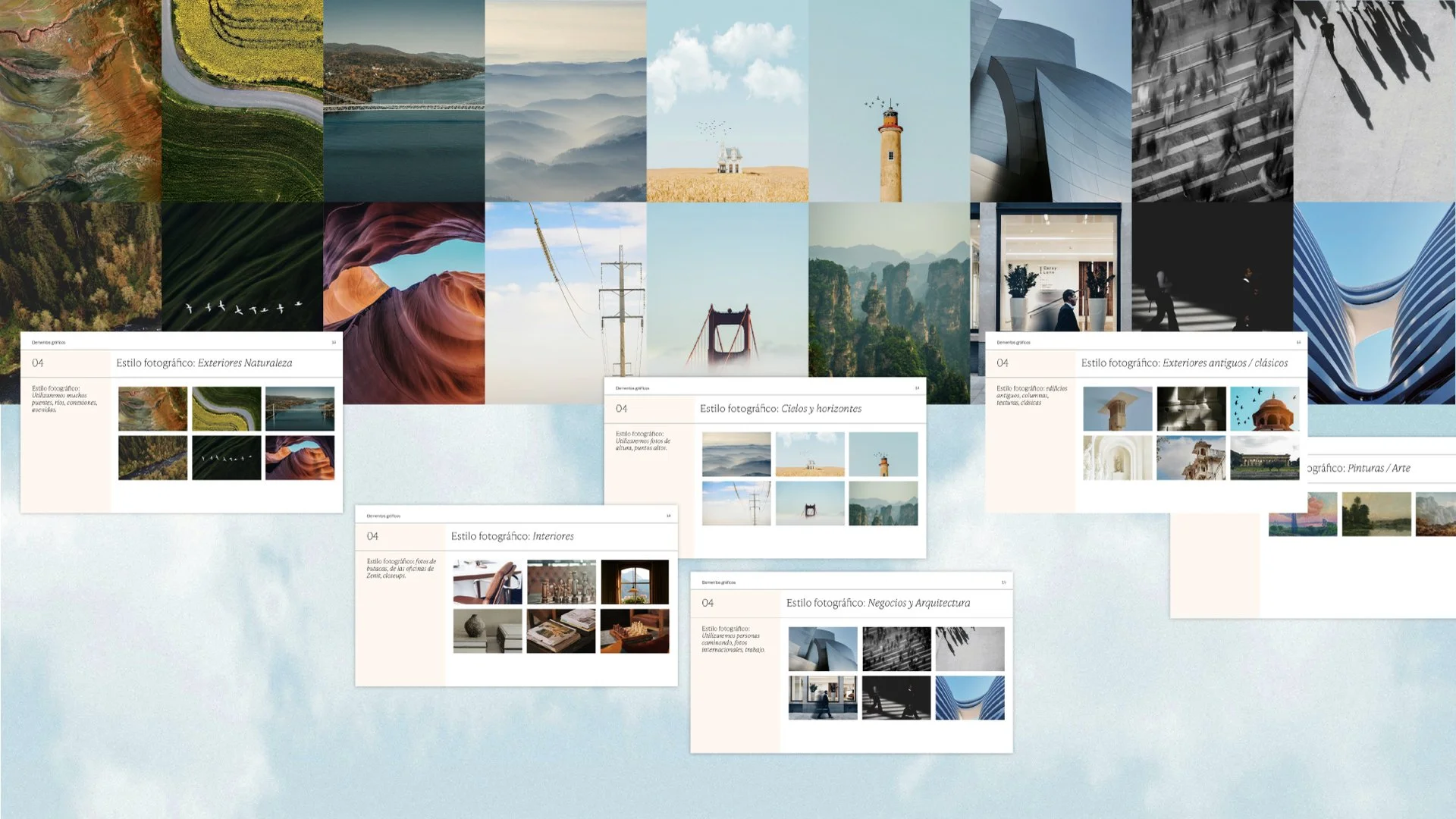The height and width of the screenshot is (819, 1456).
Task: Click the 'Interiores' card title
Action: (513, 536)
